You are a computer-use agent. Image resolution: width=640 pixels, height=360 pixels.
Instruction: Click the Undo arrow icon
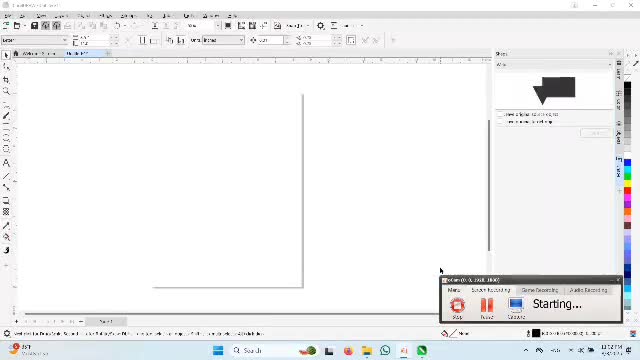(117, 26)
